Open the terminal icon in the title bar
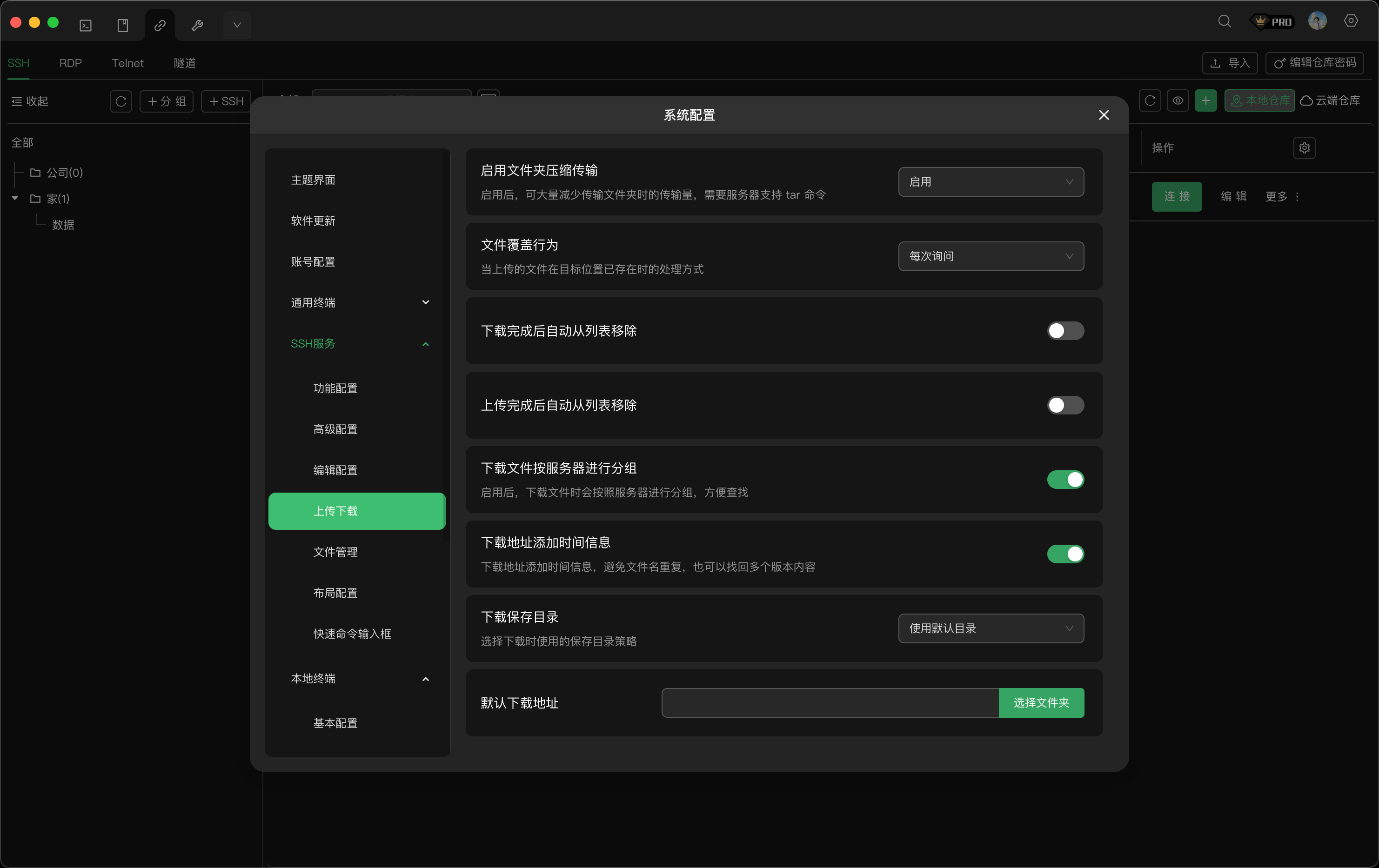The height and width of the screenshot is (868, 1379). point(85,25)
